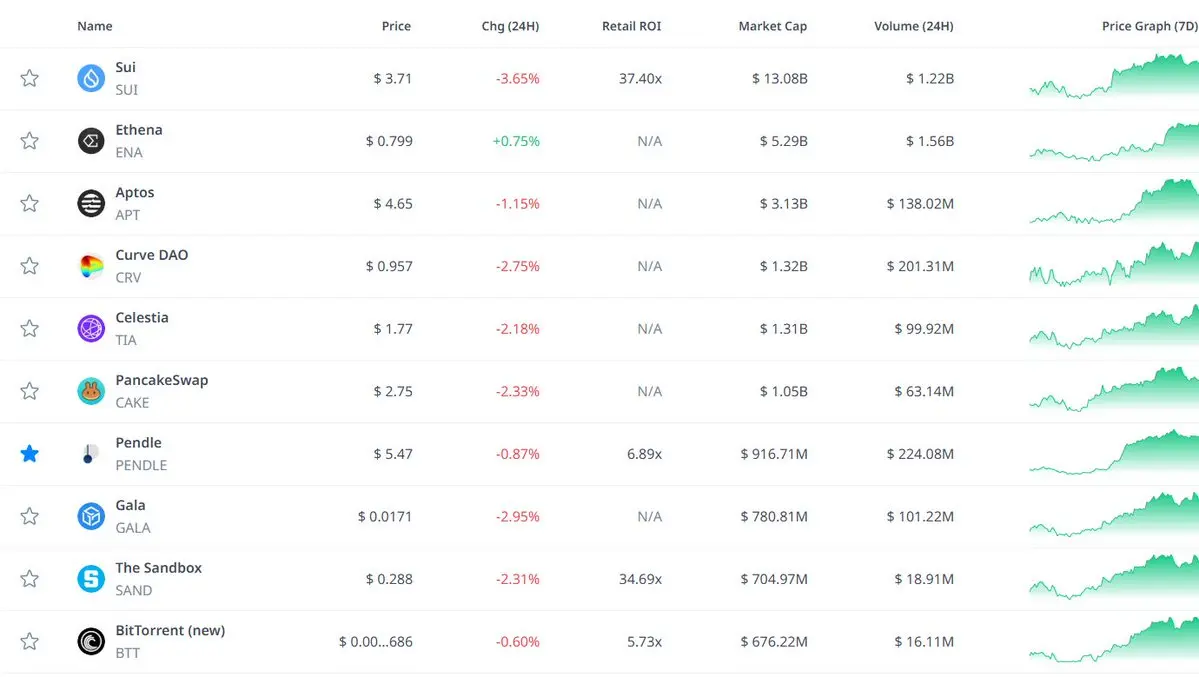This screenshot has height=677, width=1199.
Task: Click The Sandbox S logo
Action: click(x=91, y=579)
